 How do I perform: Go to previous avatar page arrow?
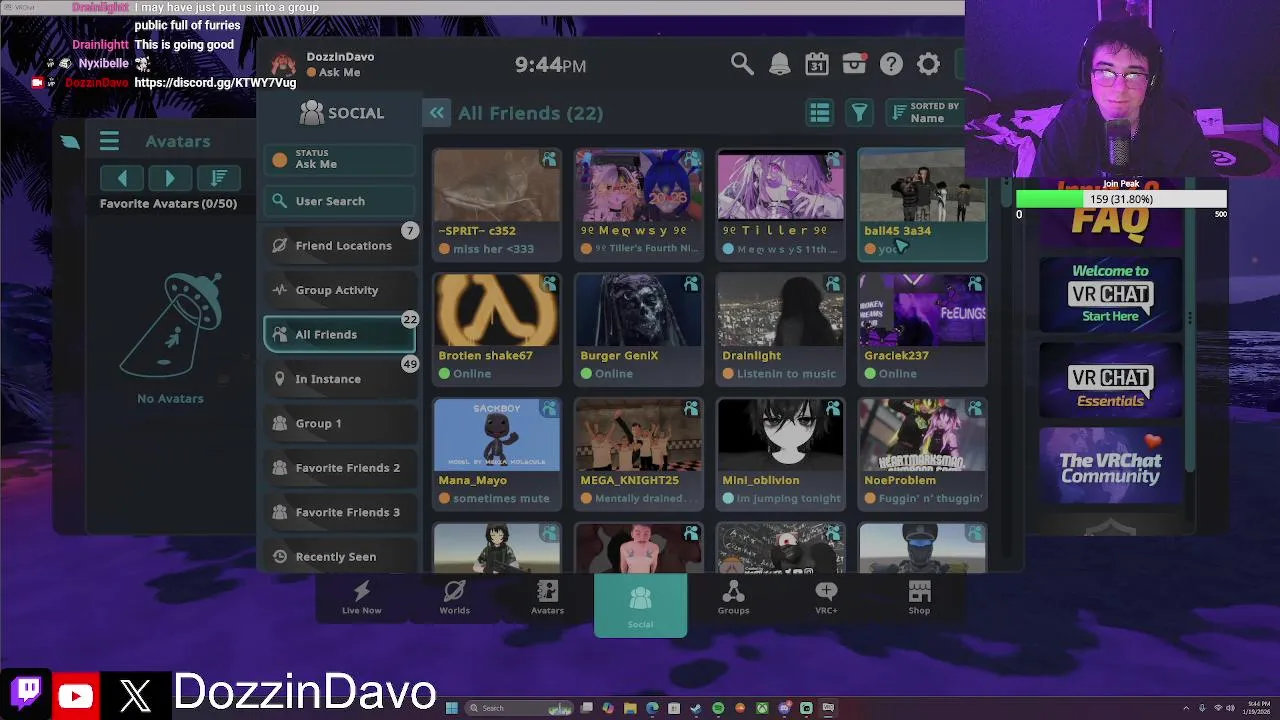[x=123, y=178]
